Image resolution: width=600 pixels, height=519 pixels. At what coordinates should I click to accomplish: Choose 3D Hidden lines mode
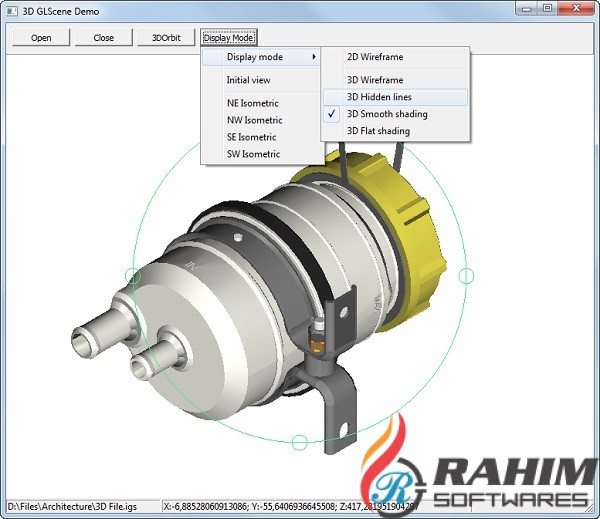395,97
